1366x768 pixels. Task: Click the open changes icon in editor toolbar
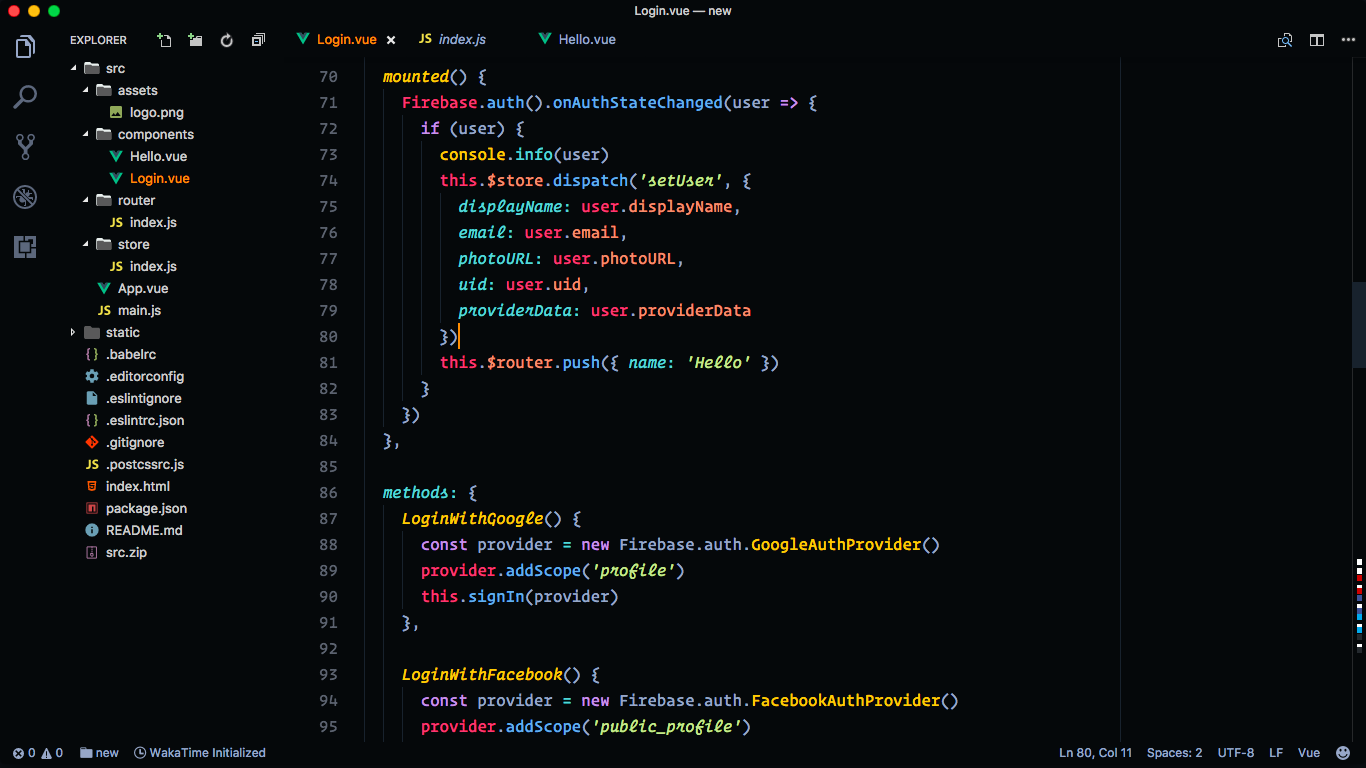(1285, 40)
